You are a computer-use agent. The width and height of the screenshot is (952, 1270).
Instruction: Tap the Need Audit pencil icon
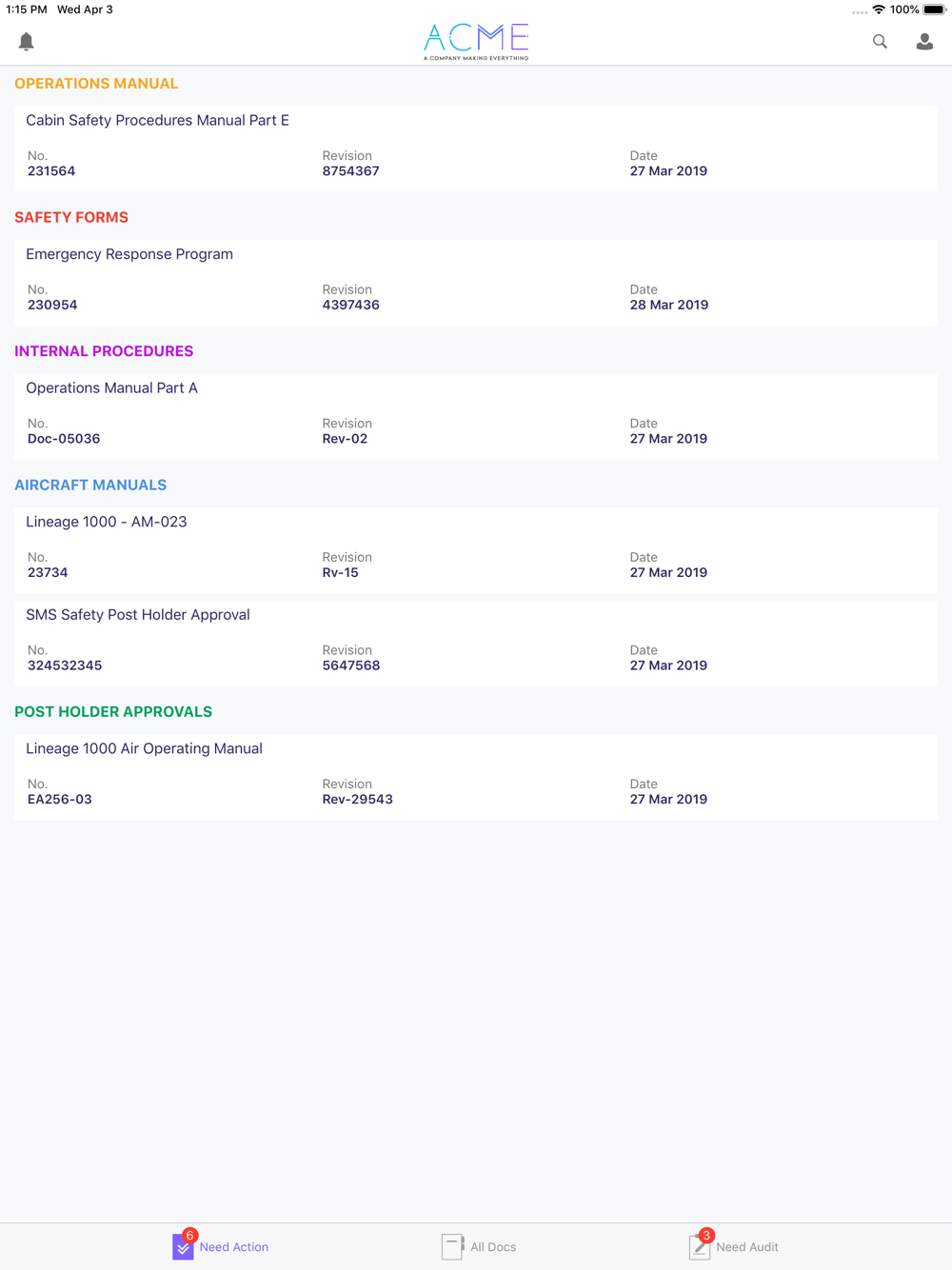tap(700, 1246)
